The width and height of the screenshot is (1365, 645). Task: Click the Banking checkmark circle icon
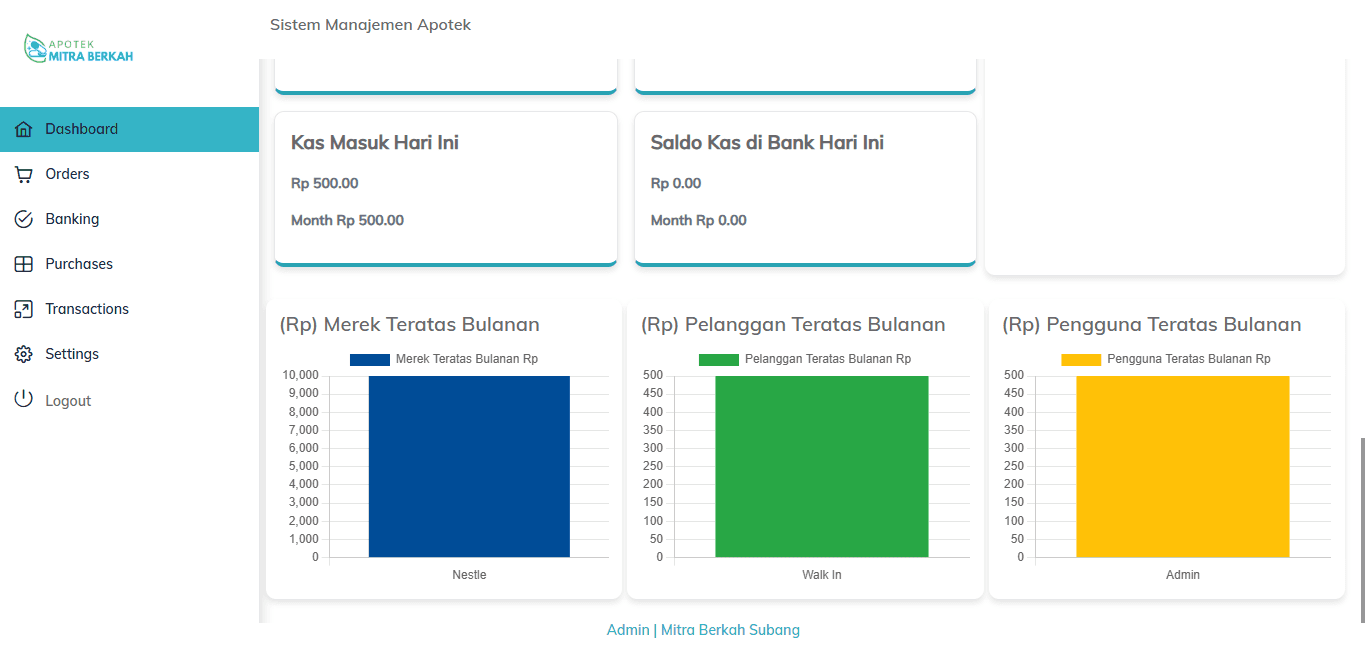point(24,219)
